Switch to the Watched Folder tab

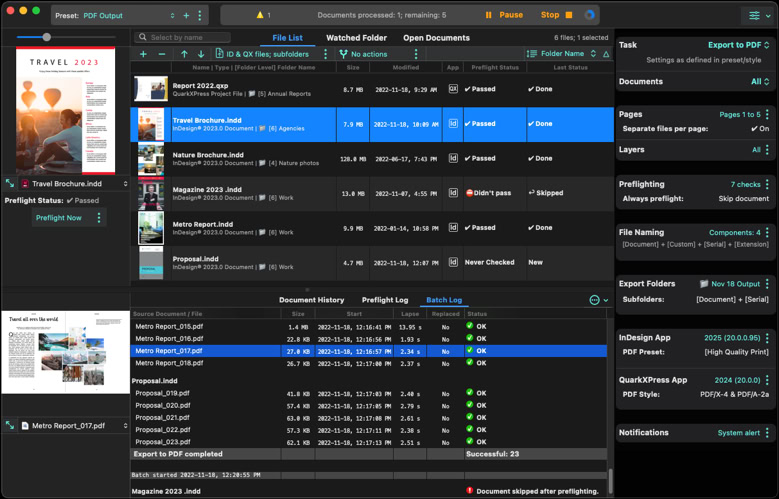pyautogui.click(x=356, y=38)
